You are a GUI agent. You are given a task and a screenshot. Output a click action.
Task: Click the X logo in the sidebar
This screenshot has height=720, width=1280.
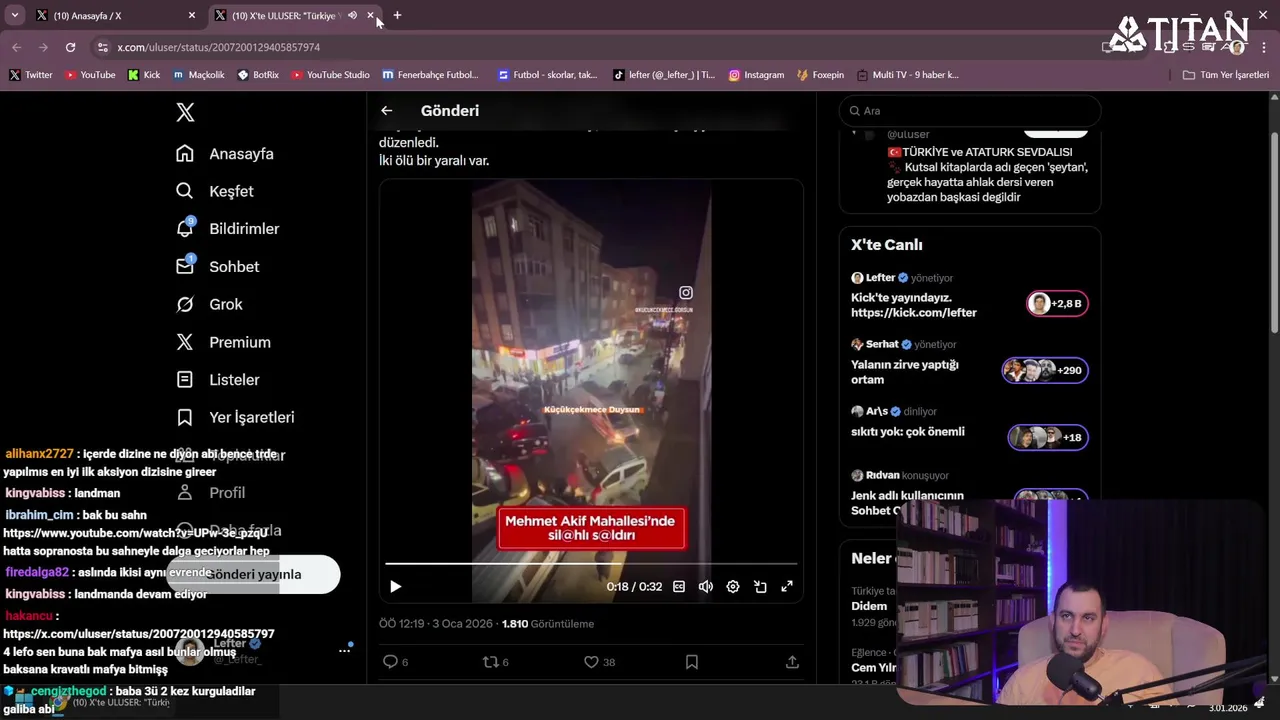185,113
